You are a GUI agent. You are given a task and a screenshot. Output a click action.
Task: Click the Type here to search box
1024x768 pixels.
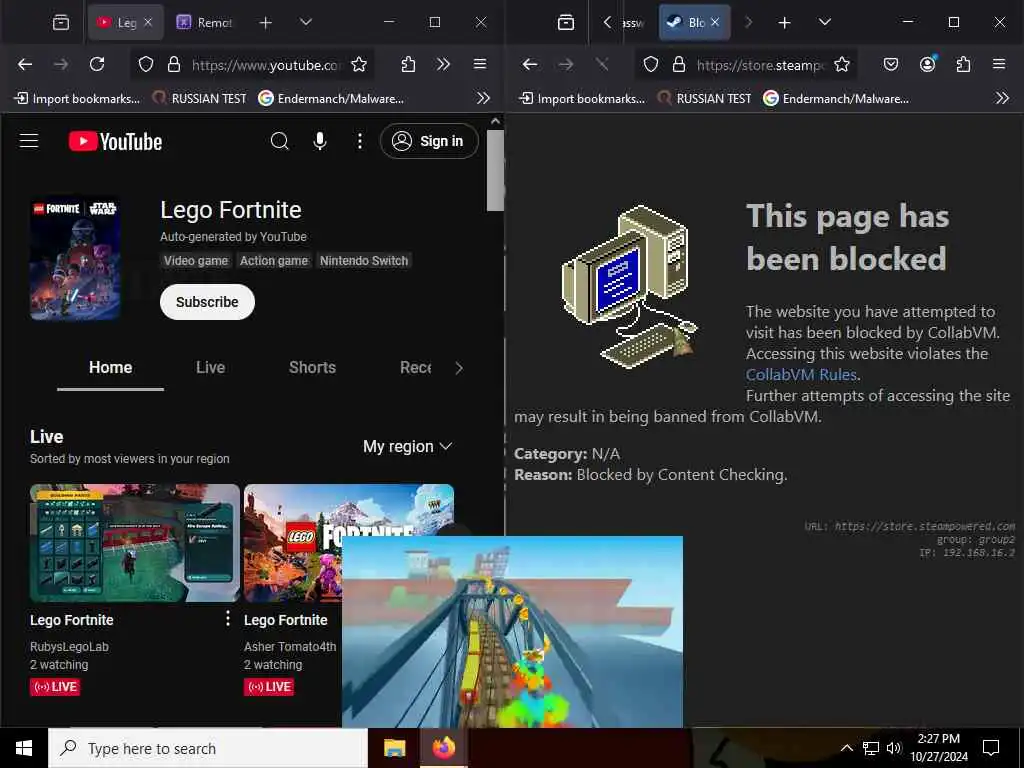coord(208,748)
